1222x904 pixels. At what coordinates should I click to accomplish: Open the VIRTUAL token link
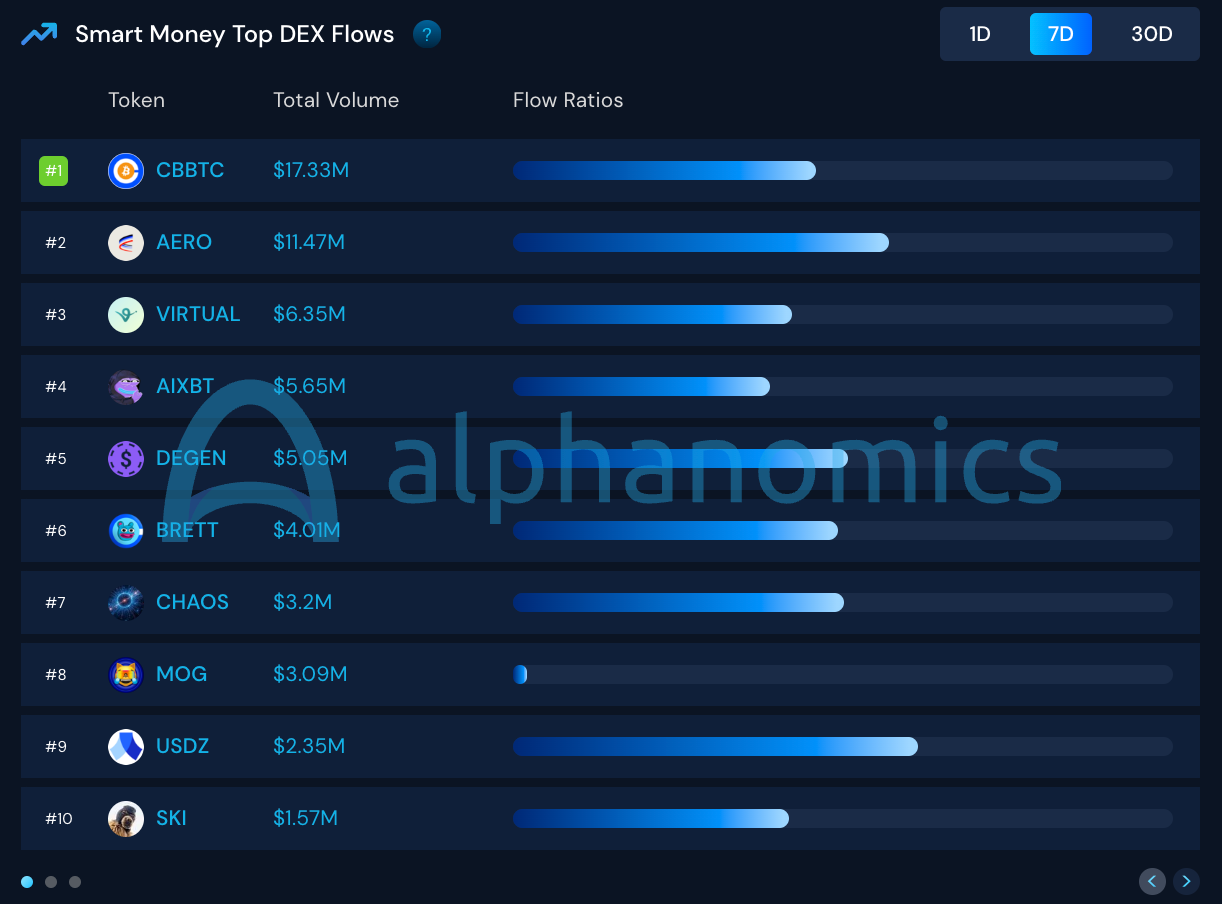(x=198, y=315)
